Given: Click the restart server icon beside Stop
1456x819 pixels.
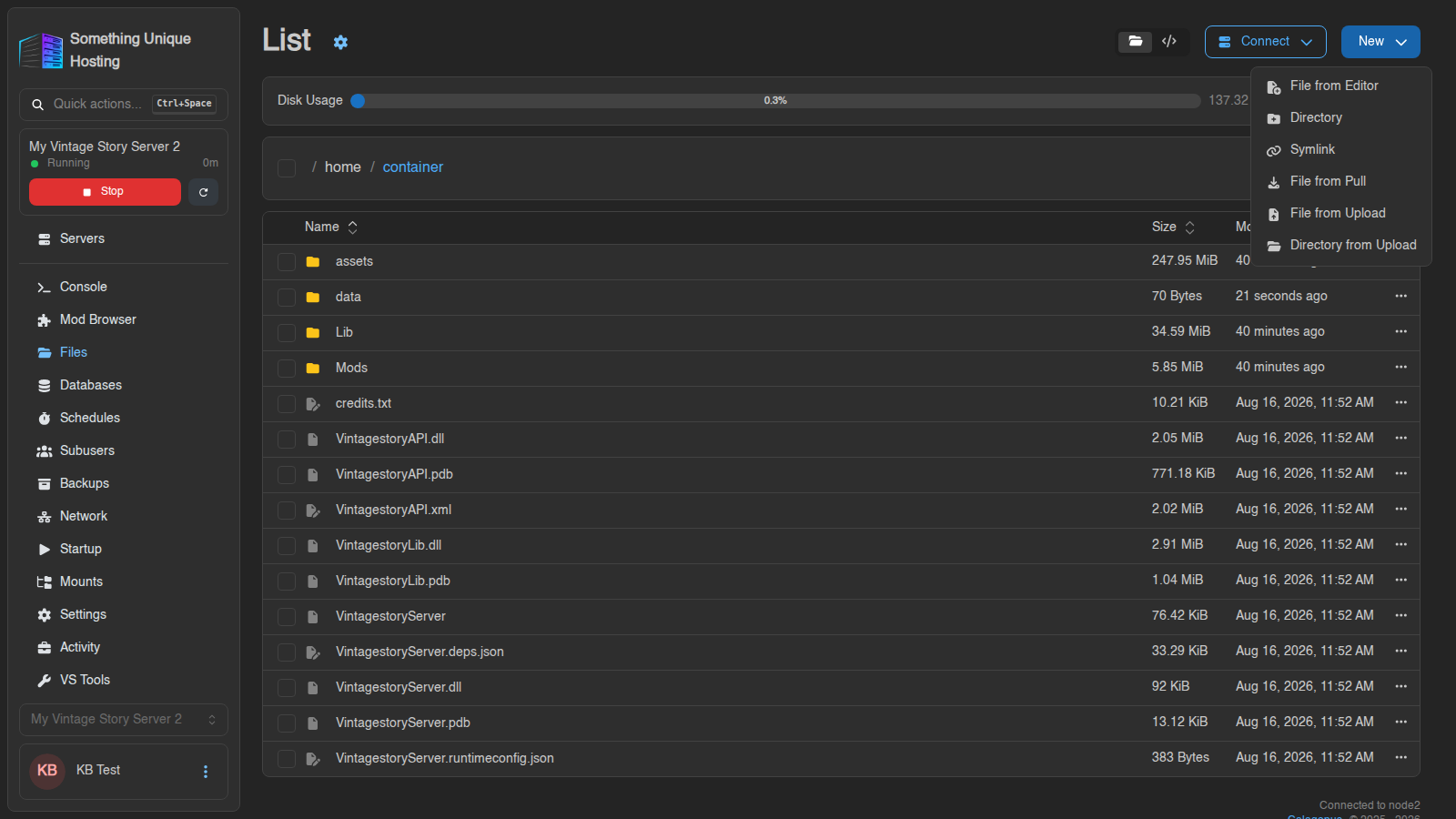Looking at the screenshot, I should pyautogui.click(x=204, y=192).
